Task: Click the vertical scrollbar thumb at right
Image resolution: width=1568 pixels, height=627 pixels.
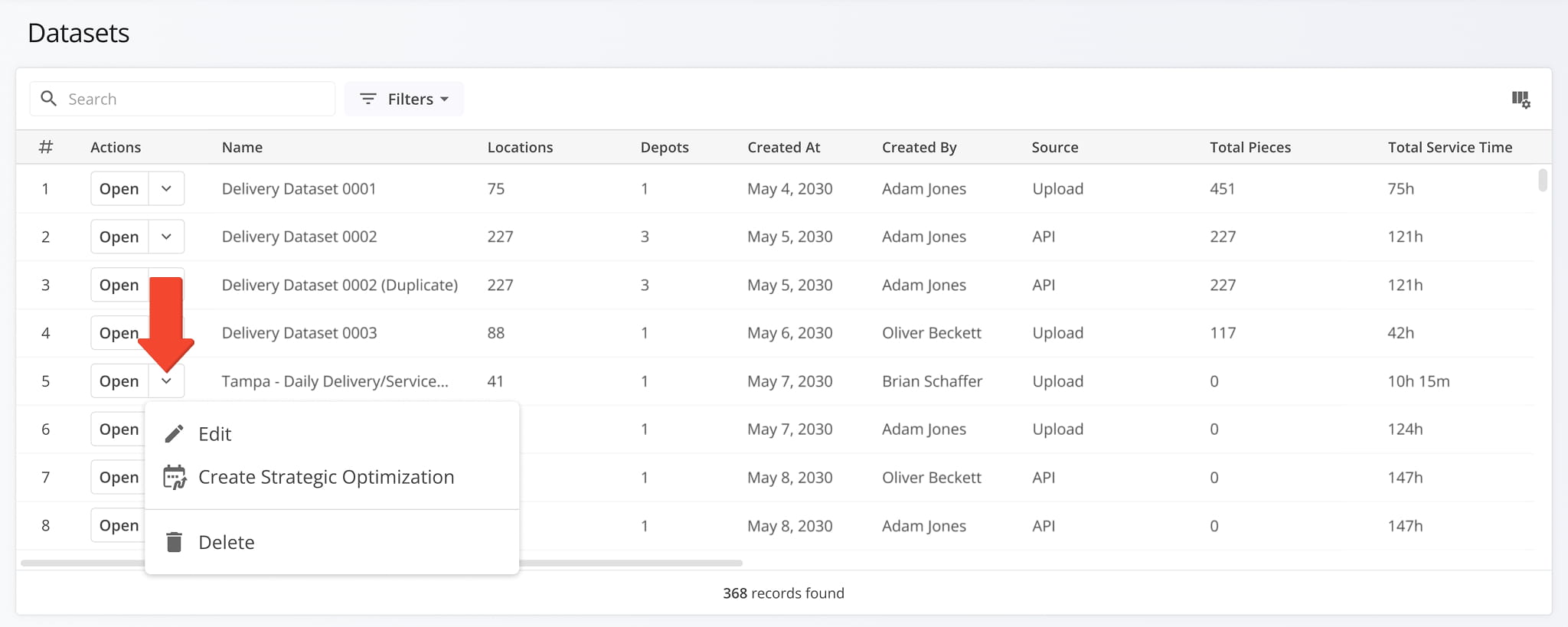Action: click(1543, 180)
